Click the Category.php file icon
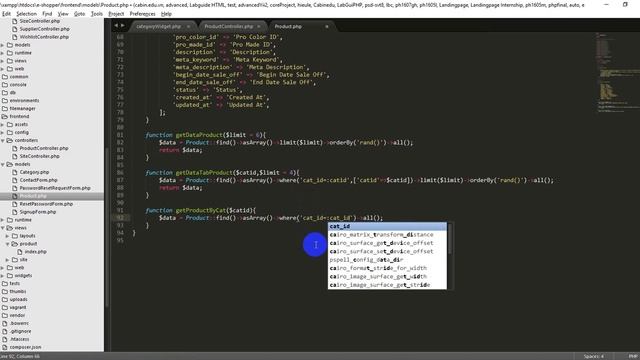The width and height of the screenshot is (640, 360). pos(15,172)
